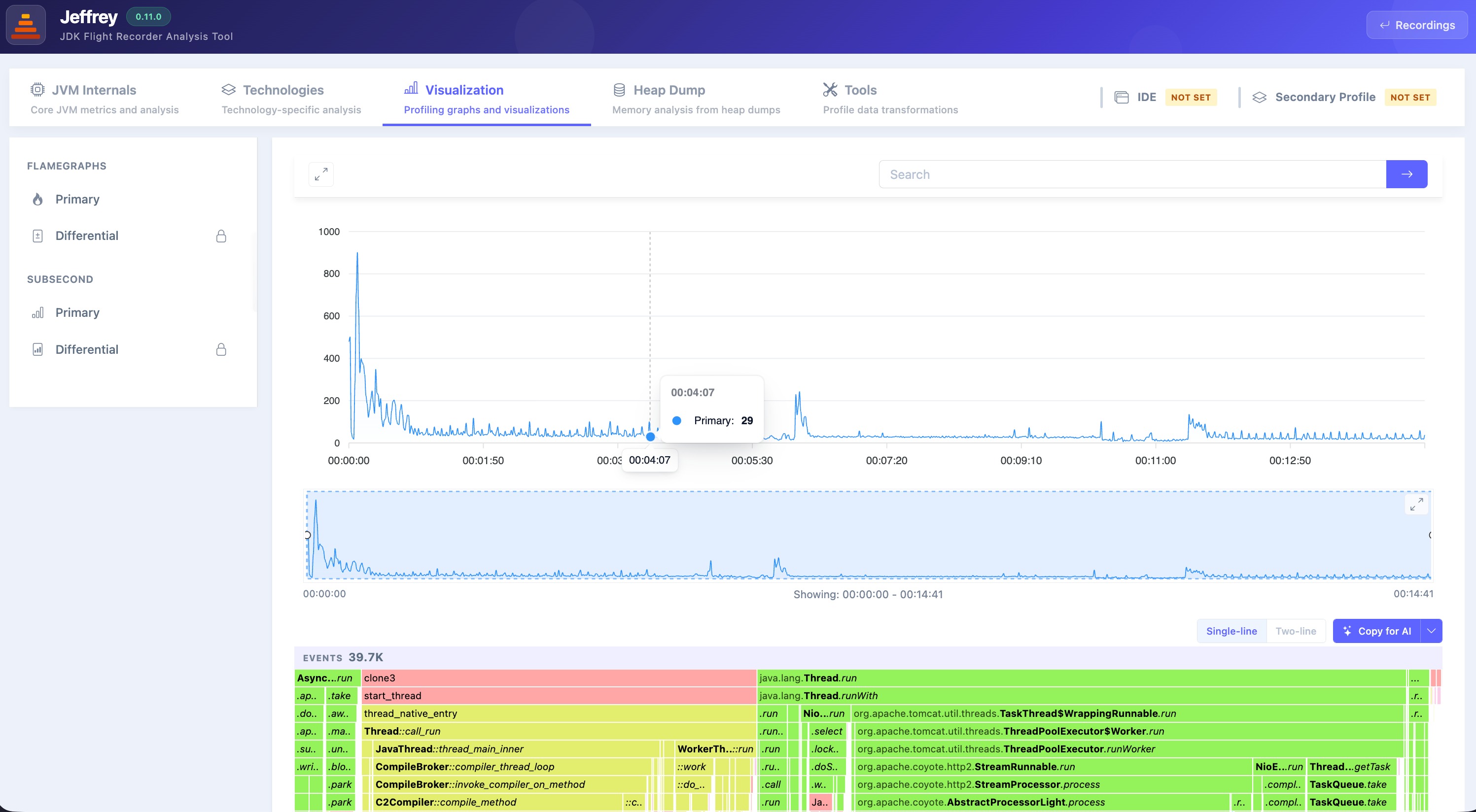Screen dimensions: 1476x812
Task: Click the Thread::call_run frame
Action: pos(559,731)
